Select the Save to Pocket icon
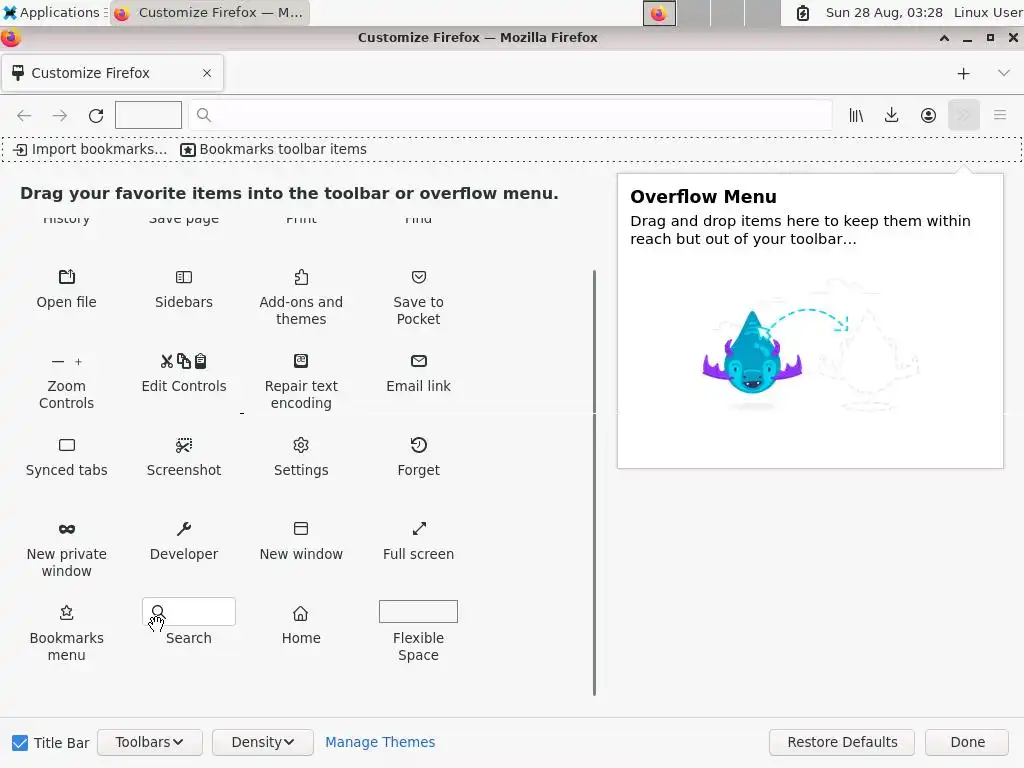 coord(419,277)
